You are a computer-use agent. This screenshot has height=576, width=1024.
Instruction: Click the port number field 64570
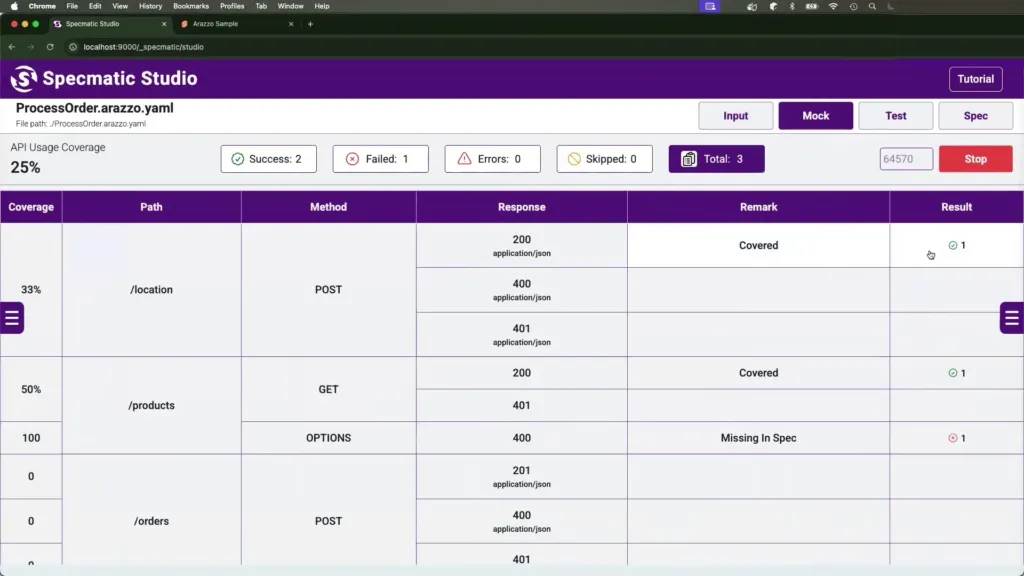[x=906, y=159]
